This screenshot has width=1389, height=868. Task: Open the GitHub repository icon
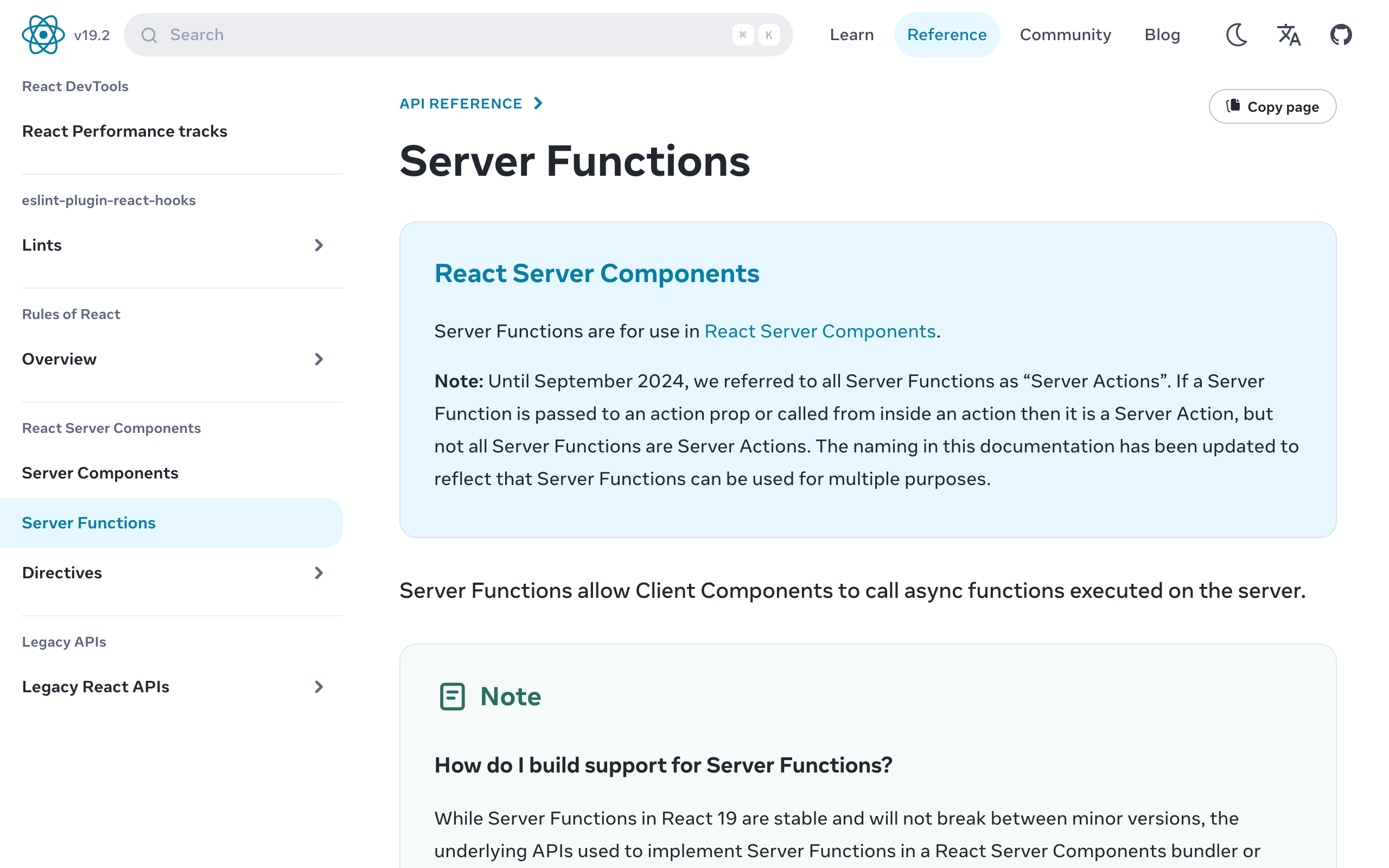coord(1341,34)
